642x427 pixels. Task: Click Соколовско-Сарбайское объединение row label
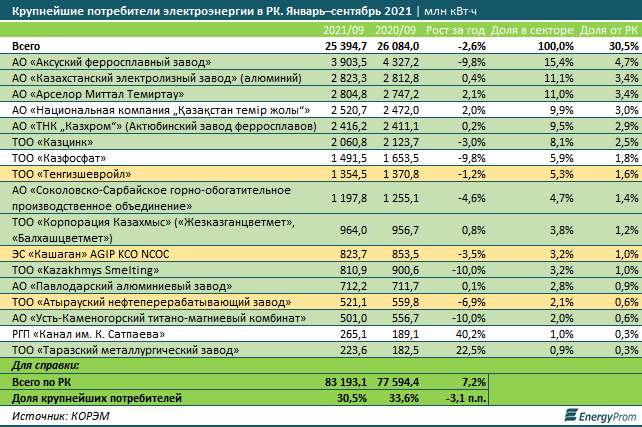pos(151,198)
